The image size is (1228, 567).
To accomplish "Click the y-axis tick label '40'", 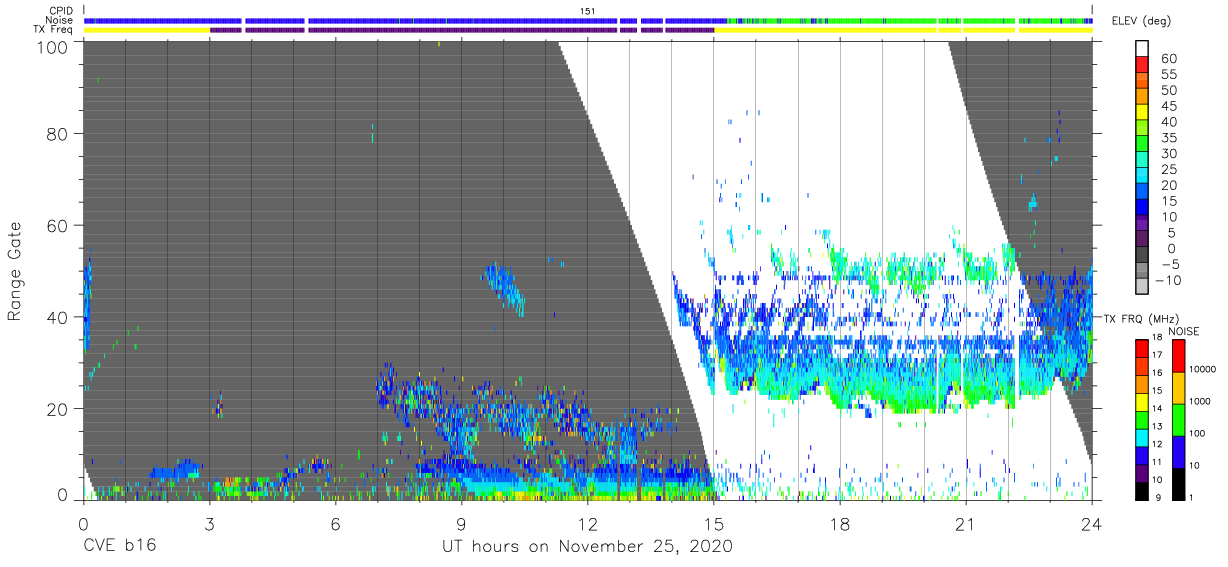I will point(59,318).
